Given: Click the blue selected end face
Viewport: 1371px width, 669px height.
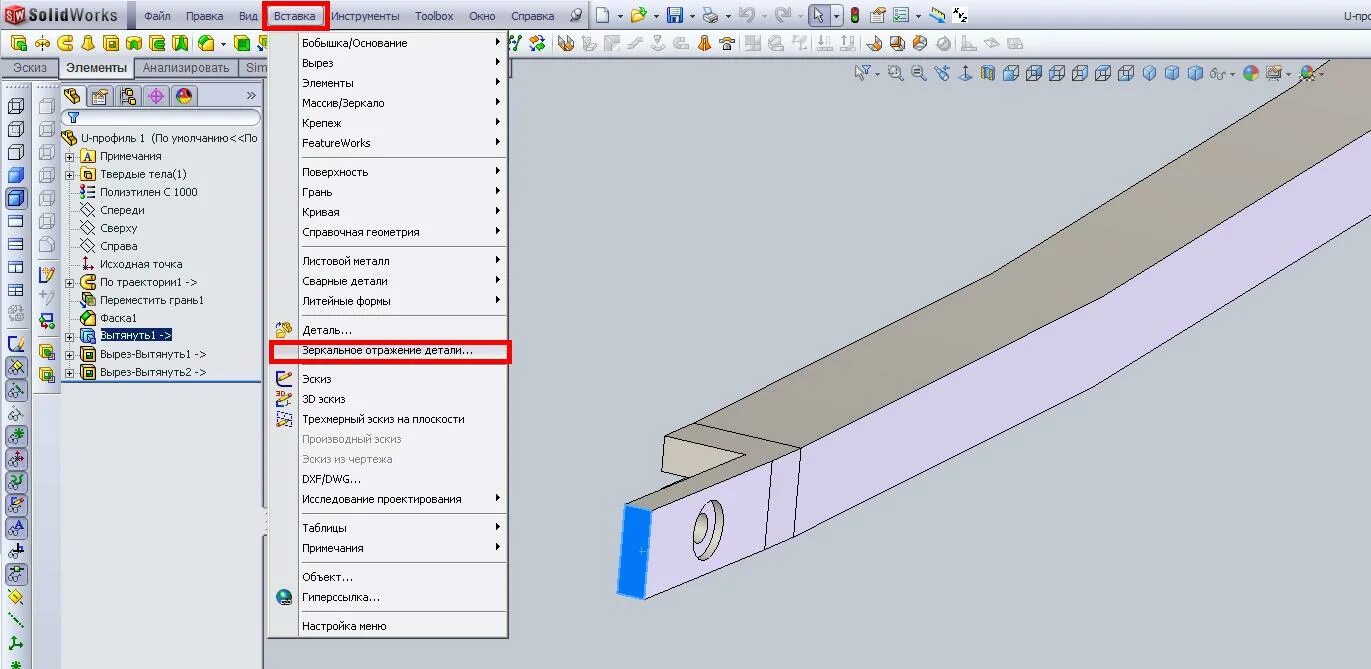Looking at the screenshot, I should click(x=633, y=552).
